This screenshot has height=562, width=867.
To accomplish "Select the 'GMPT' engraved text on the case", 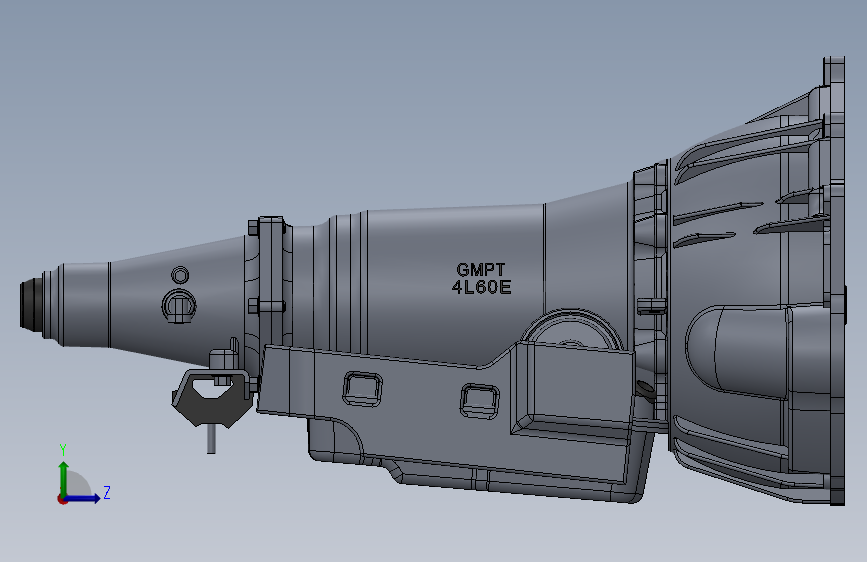I will click(480, 270).
